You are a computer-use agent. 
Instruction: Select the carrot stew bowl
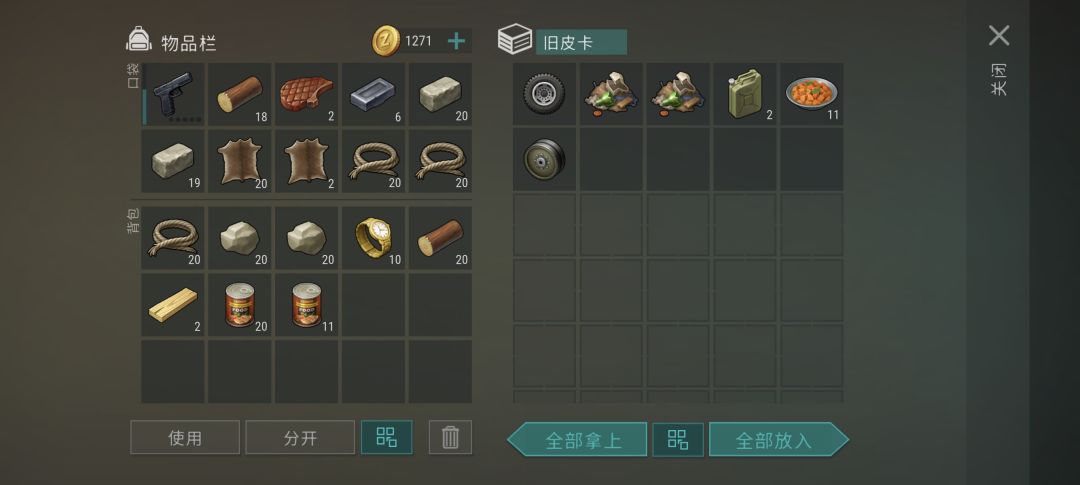(811, 94)
